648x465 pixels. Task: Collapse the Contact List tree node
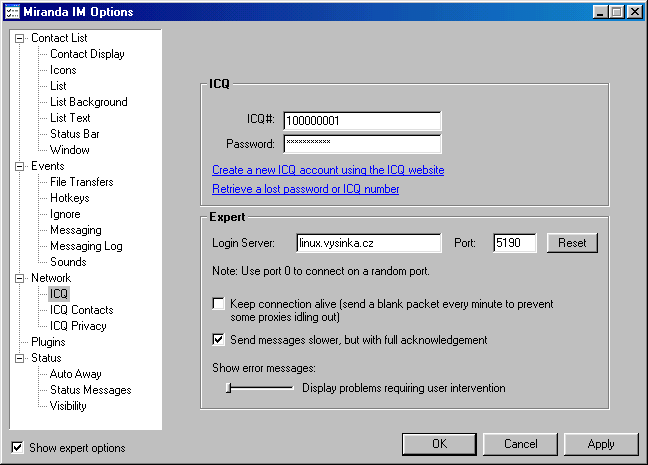click(x=19, y=38)
